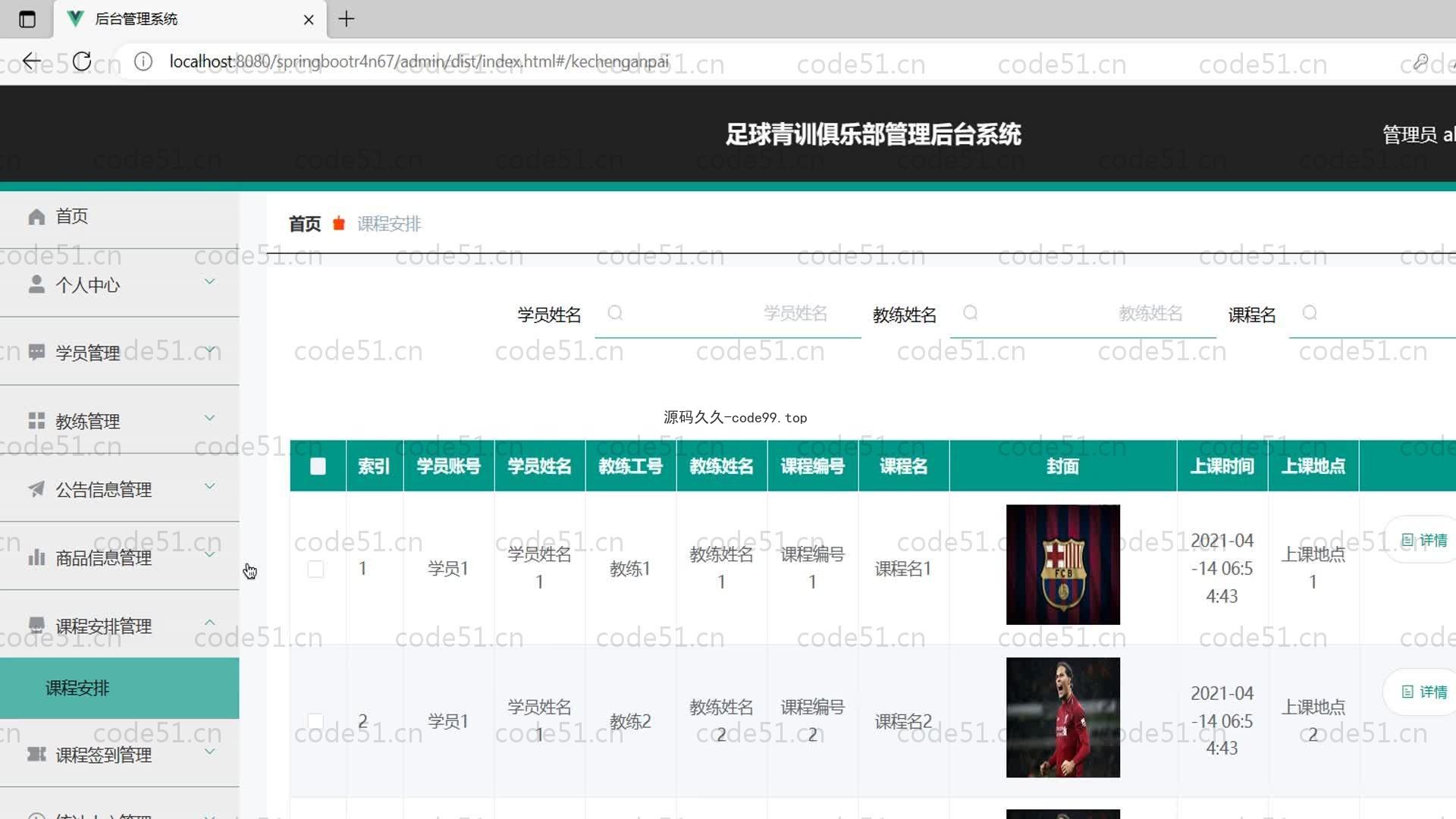The image size is (1456, 819).
Task: Click the 课程名2 cell
Action: tap(903, 721)
